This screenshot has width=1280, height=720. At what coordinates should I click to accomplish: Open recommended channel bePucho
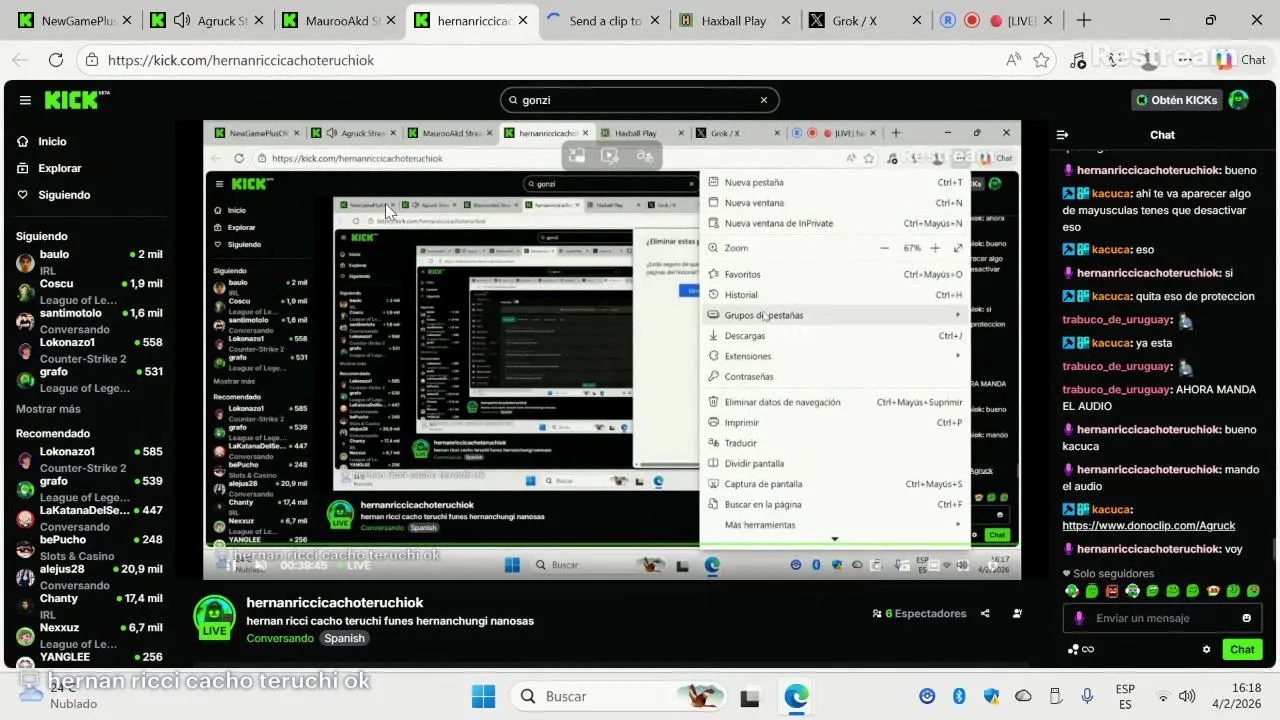pyautogui.click(x=89, y=547)
